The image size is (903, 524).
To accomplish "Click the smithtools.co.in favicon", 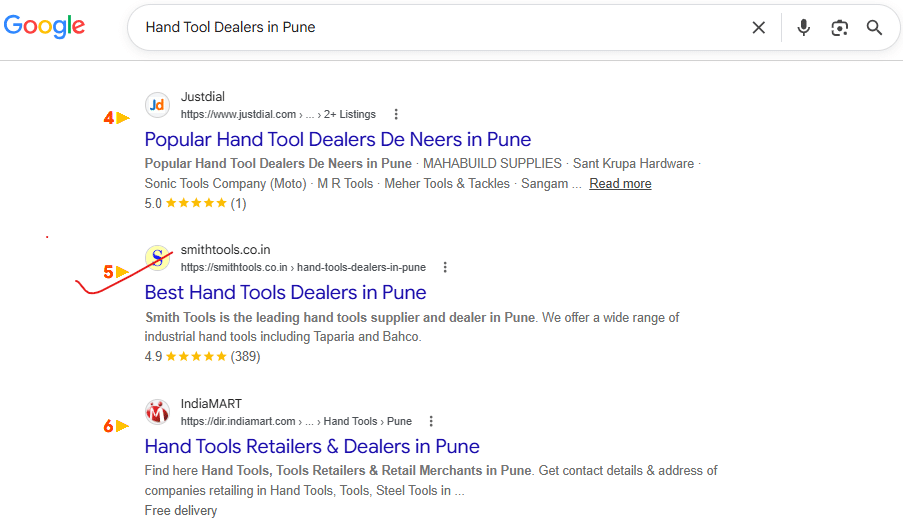I will tap(157, 258).
